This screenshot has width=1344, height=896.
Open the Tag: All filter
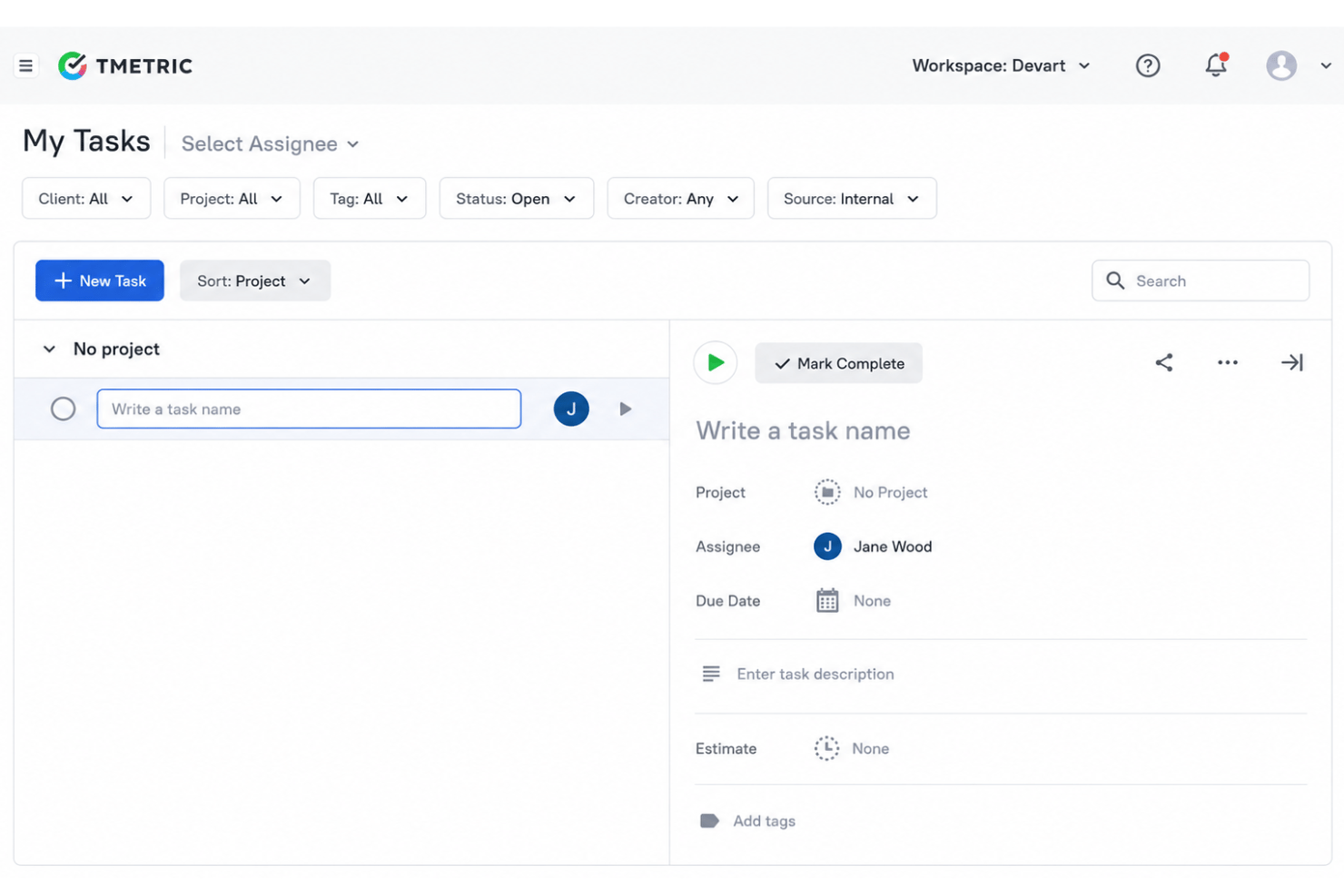pyautogui.click(x=370, y=198)
